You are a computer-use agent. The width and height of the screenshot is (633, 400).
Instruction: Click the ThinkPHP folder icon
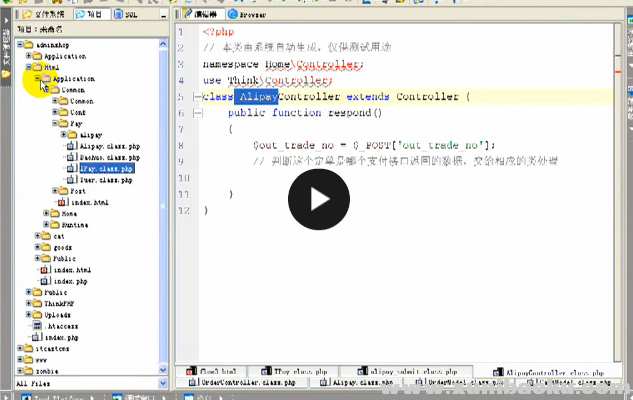(37, 304)
